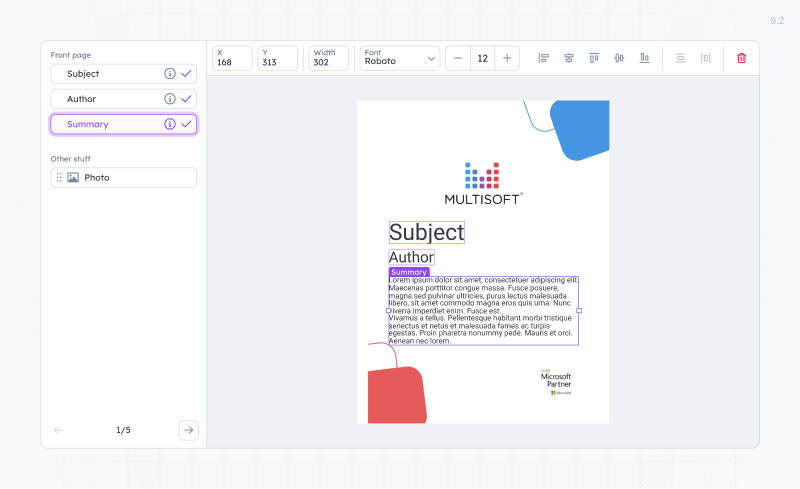Select the Author text box on the page
The height and width of the screenshot is (489, 800).
pyautogui.click(x=411, y=257)
